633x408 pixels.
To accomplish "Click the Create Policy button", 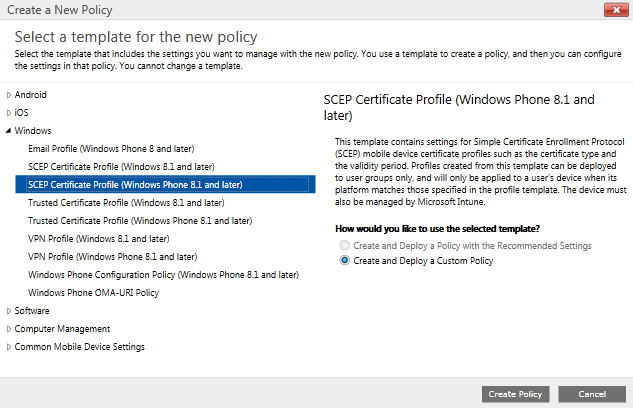I will [x=515, y=394].
